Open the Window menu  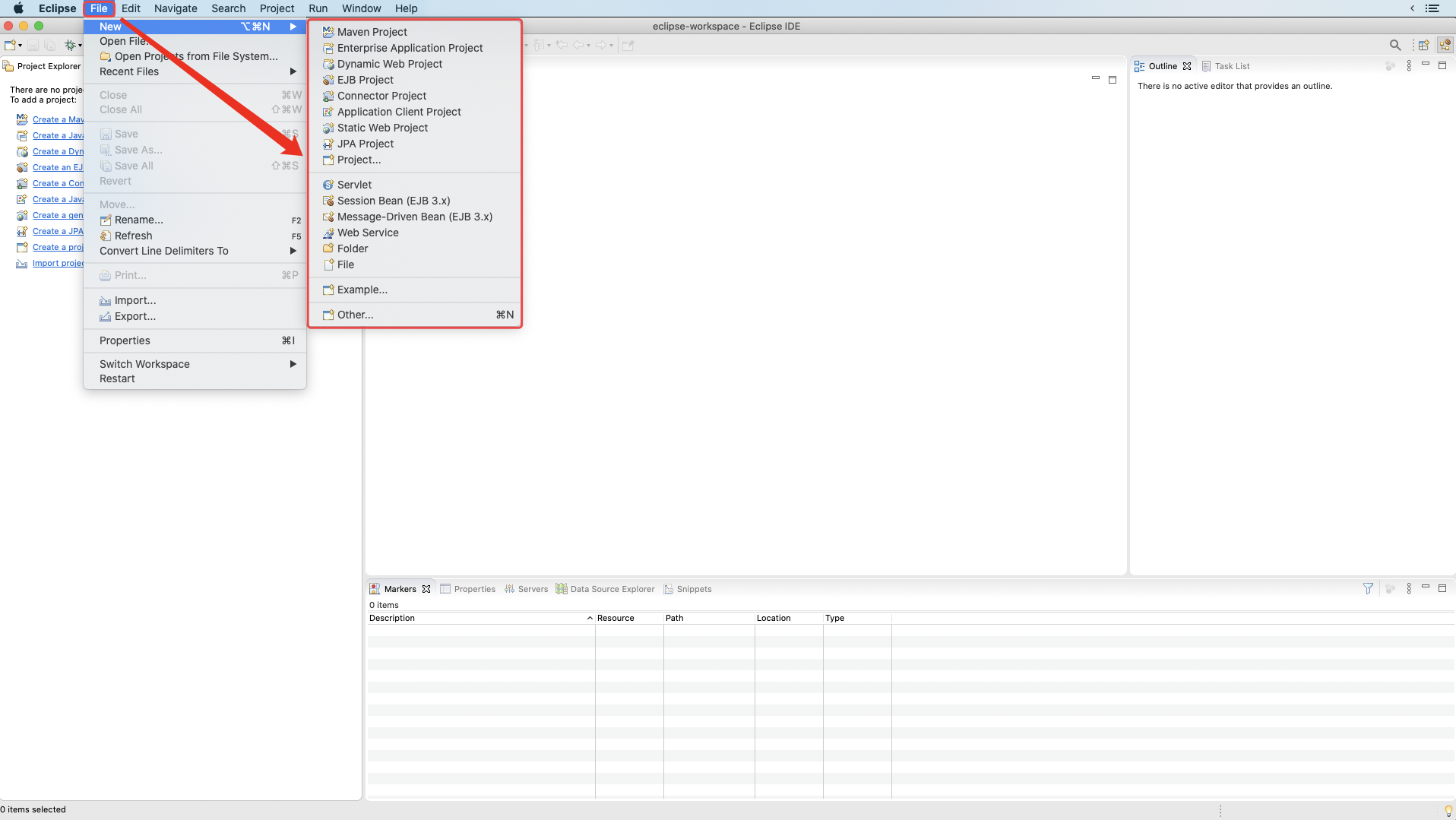click(361, 8)
